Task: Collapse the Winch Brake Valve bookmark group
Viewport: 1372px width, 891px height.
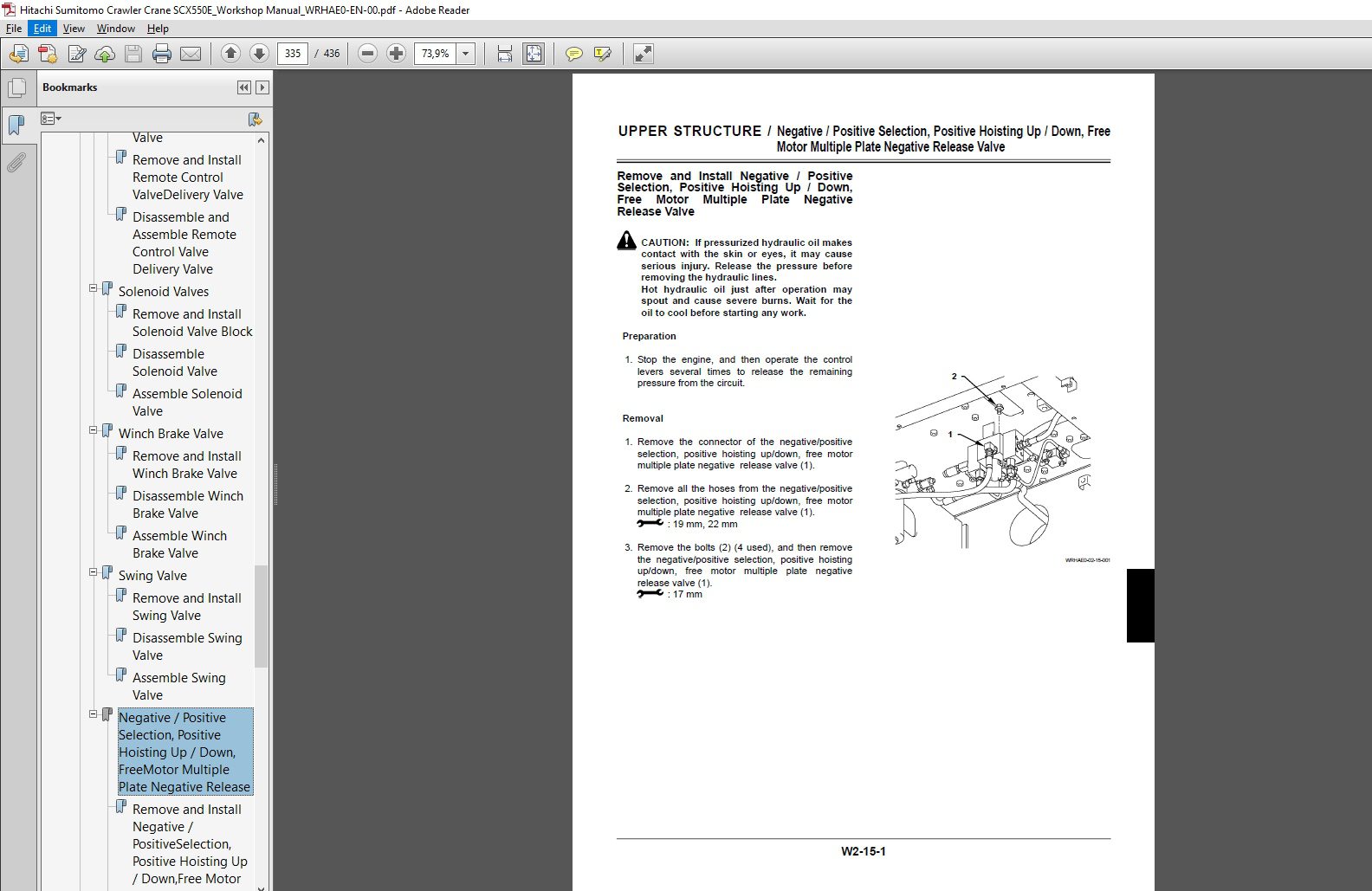Action: tap(93, 431)
